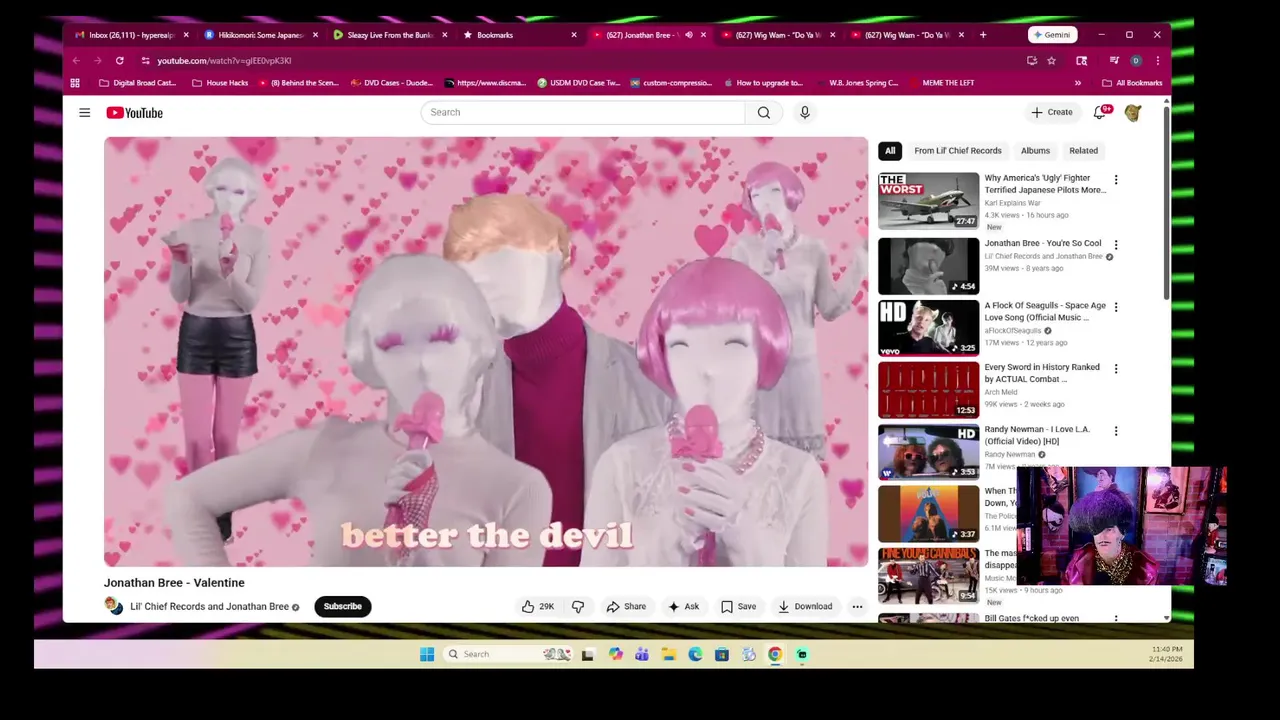
Task: Open the USDM DVD Case bookmark
Action: 579,83
